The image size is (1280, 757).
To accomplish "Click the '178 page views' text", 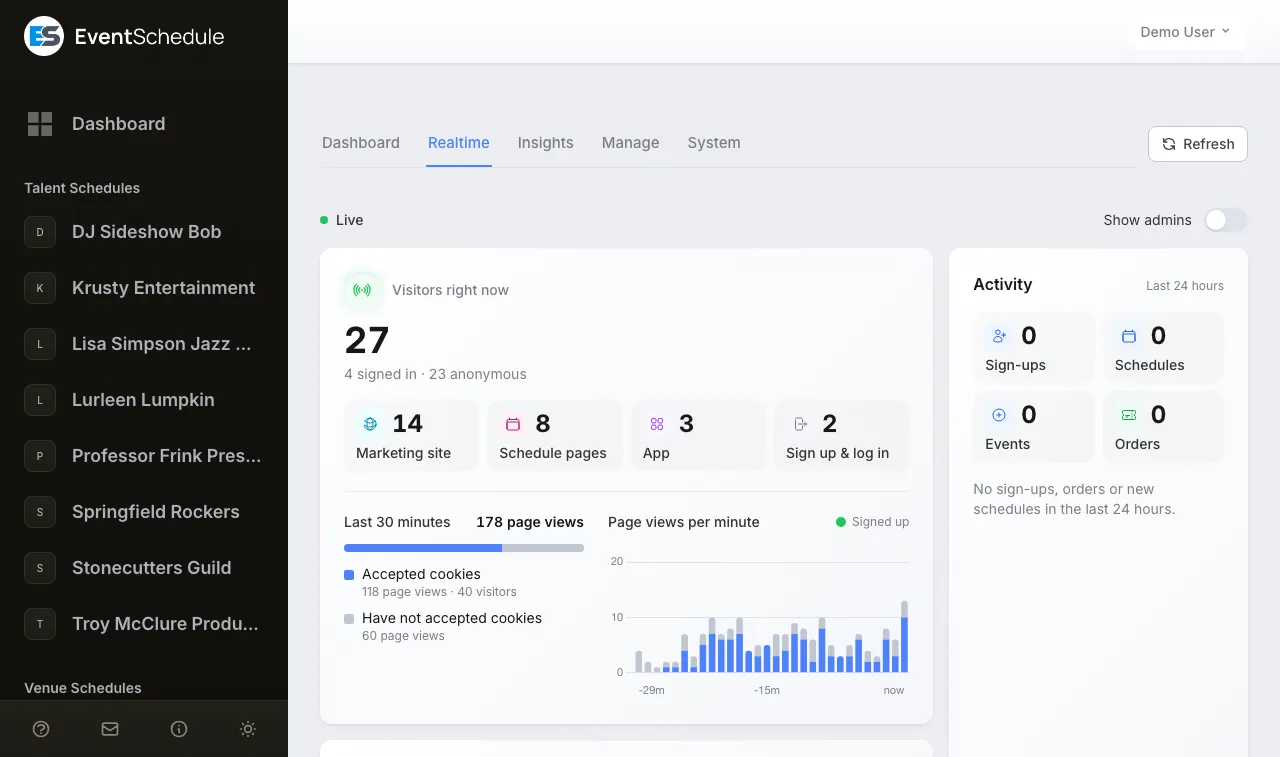I will click(x=530, y=522).
